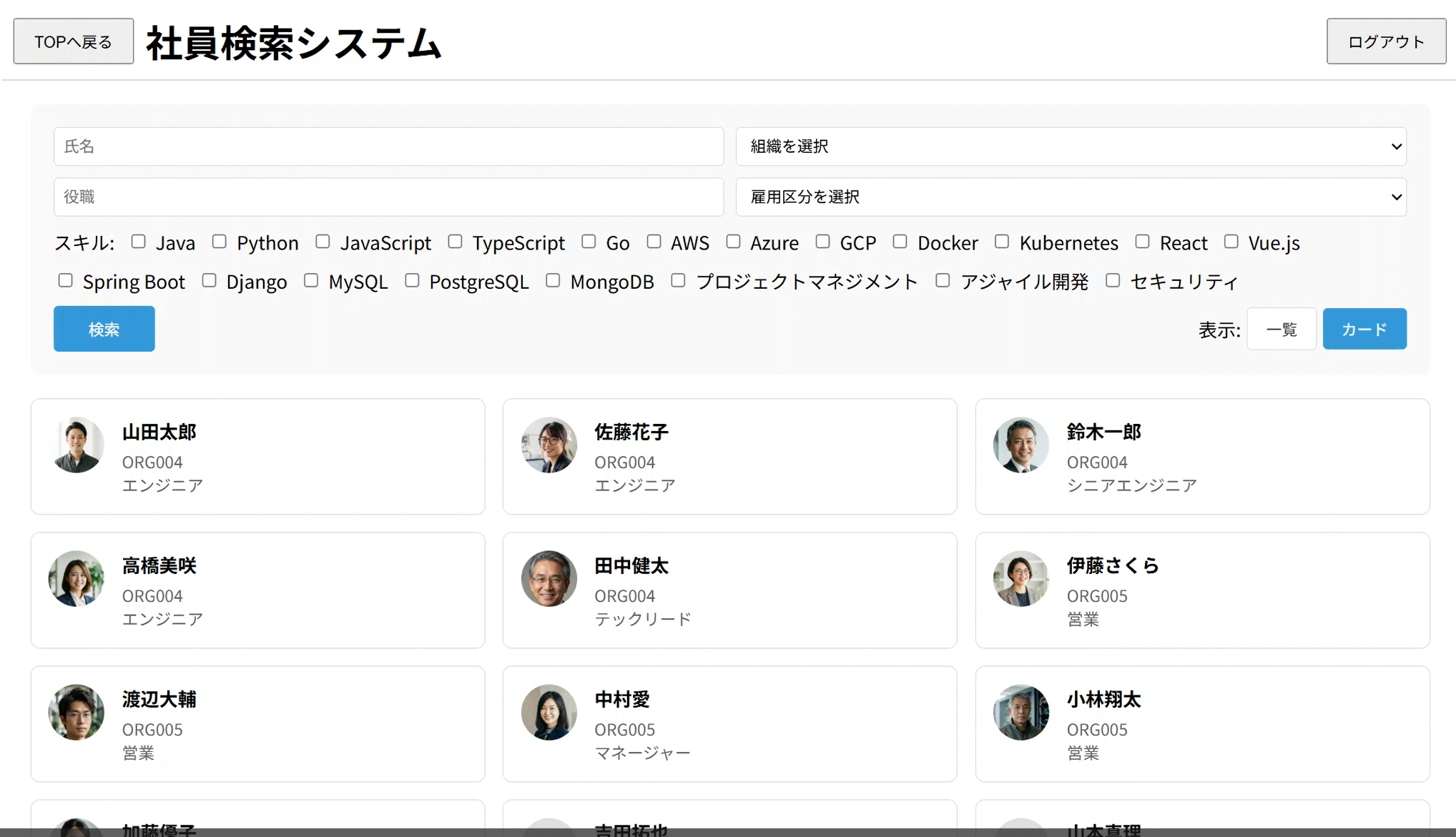Open 小林翔太's profile photo
The image size is (1456, 837).
(1020, 712)
